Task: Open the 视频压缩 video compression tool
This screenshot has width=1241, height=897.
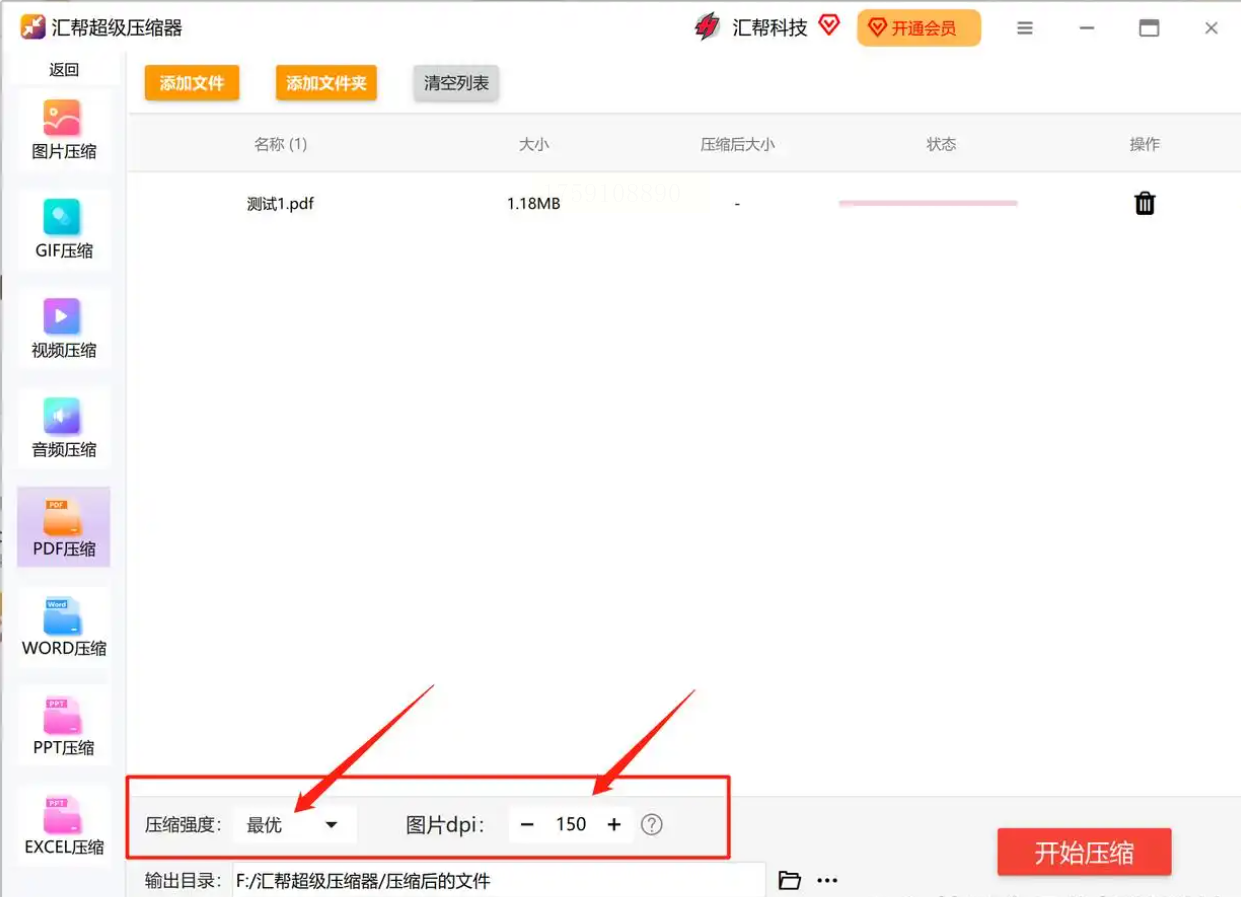Action: pos(64,330)
